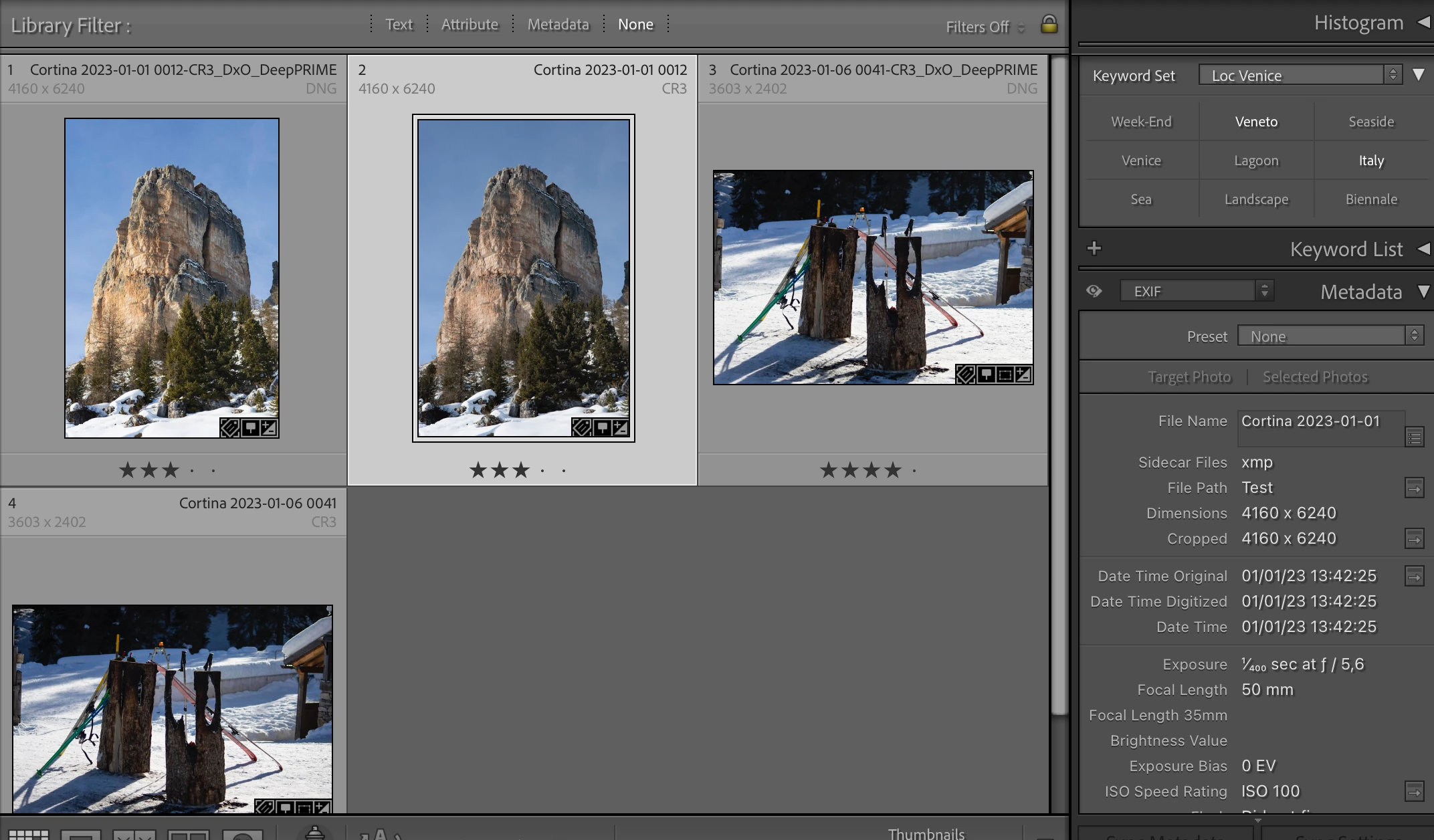Toggle the Veneto keyword
Viewport: 1434px width, 840px height.
(x=1256, y=122)
